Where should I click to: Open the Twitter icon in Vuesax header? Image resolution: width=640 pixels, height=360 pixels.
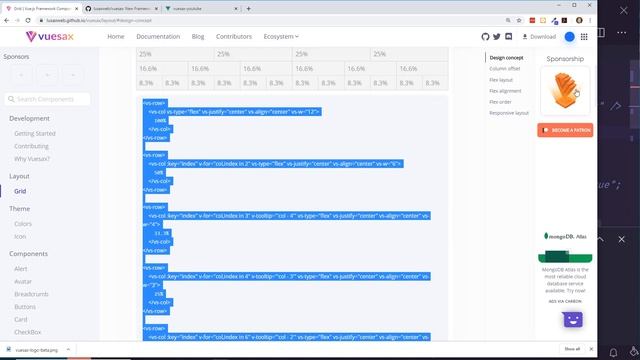click(497, 37)
